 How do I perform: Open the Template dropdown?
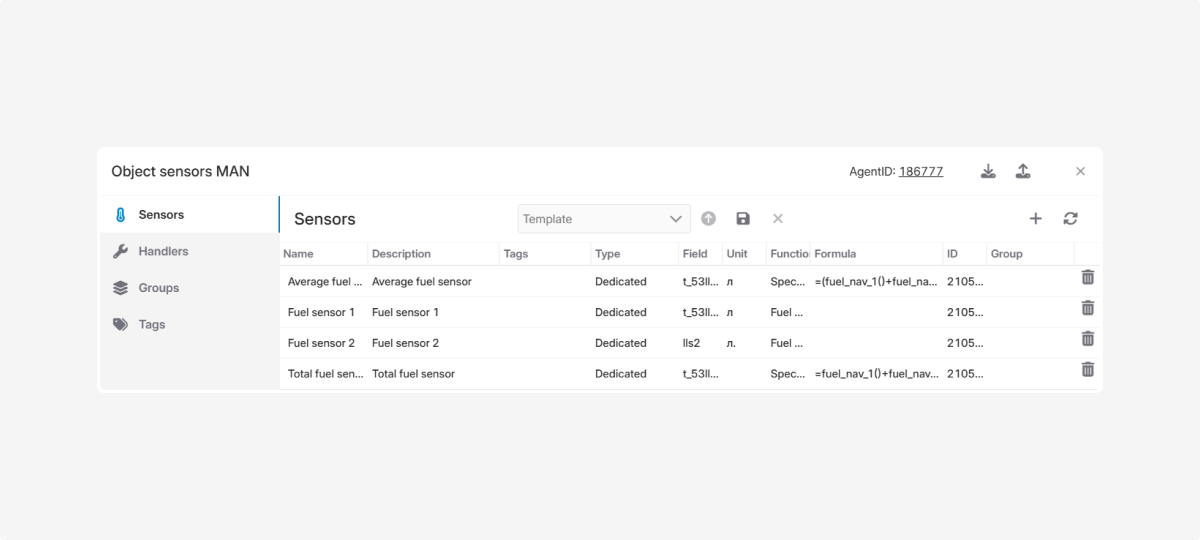click(604, 218)
